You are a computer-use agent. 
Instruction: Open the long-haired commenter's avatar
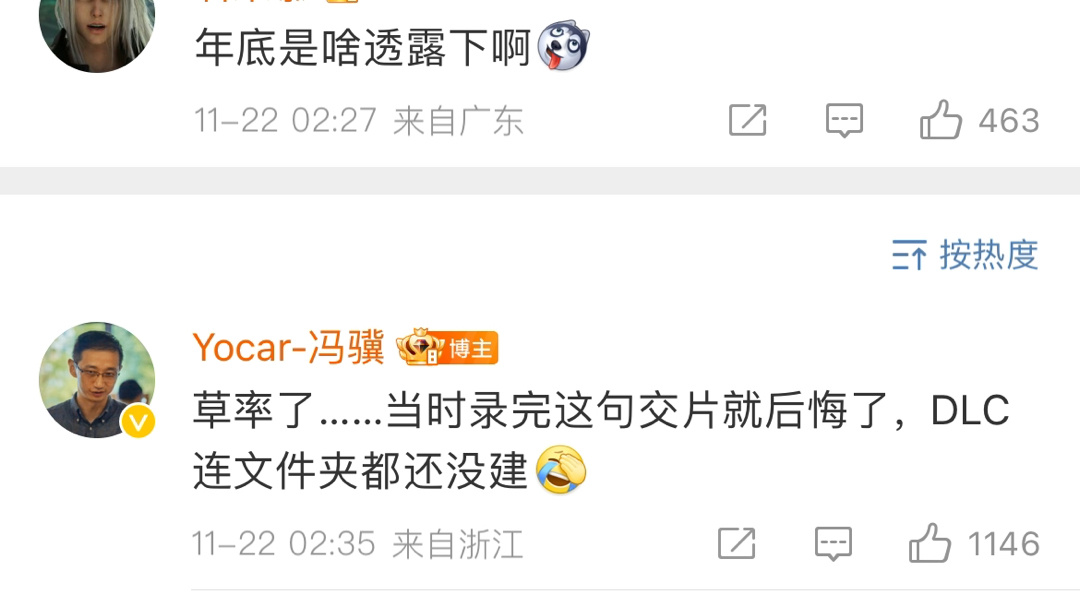click(x=97, y=29)
